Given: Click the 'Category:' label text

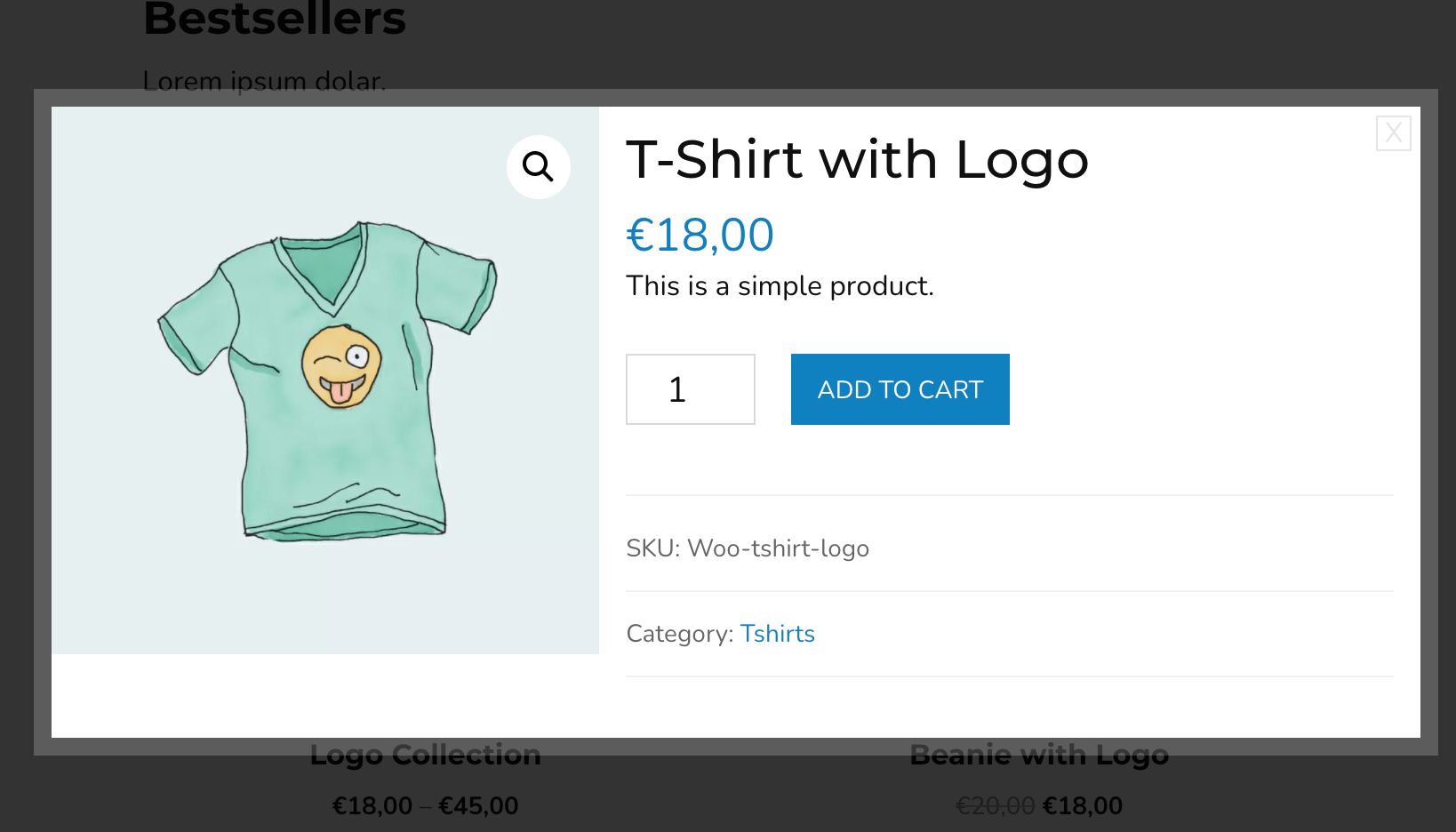Looking at the screenshot, I should click(x=679, y=634).
